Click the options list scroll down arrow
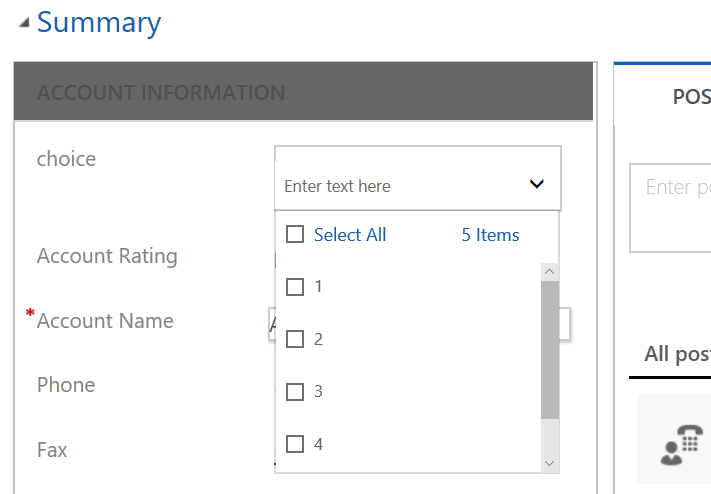 (549, 463)
